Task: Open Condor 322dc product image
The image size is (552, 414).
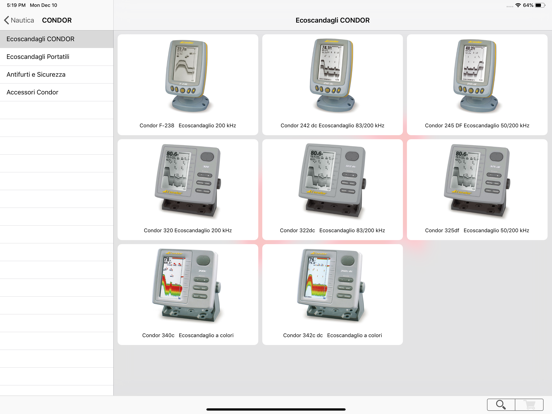Action: [332, 181]
